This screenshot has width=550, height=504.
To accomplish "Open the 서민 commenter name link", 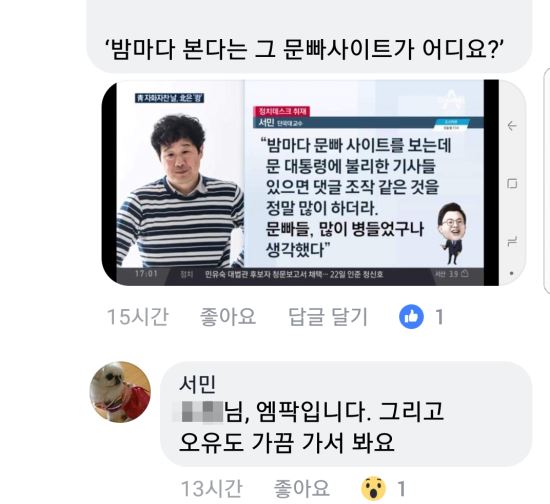I will (197, 383).
